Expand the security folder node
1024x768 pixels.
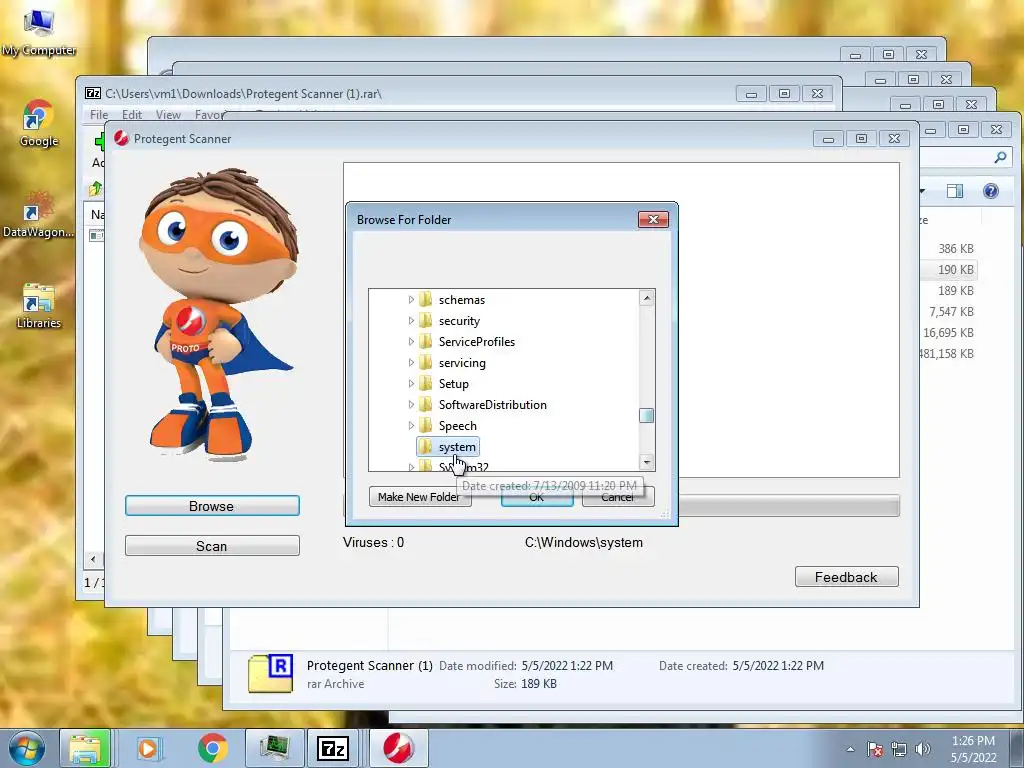[411, 321]
